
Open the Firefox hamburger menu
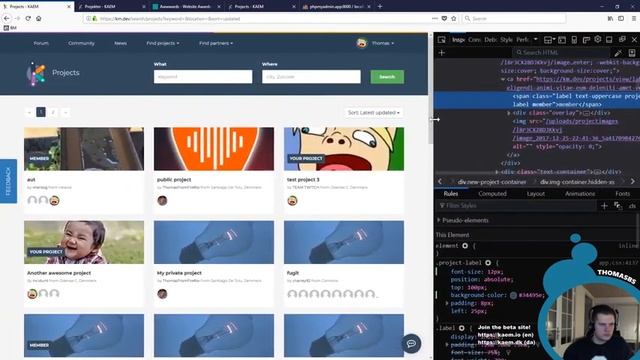(x=634, y=18)
